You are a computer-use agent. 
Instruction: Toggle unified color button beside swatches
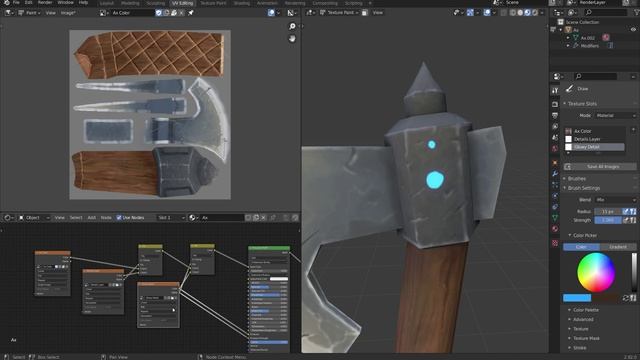tap(633, 298)
